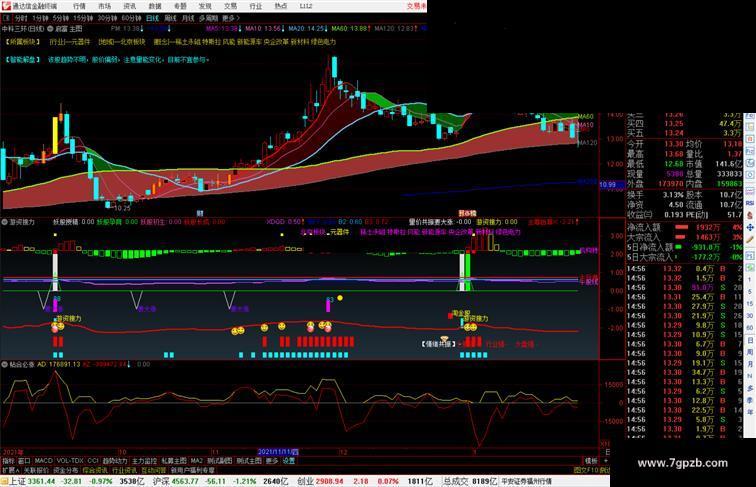Click sidebar 1-minute period shortcut
756x487 pixels.
click(750, 280)
